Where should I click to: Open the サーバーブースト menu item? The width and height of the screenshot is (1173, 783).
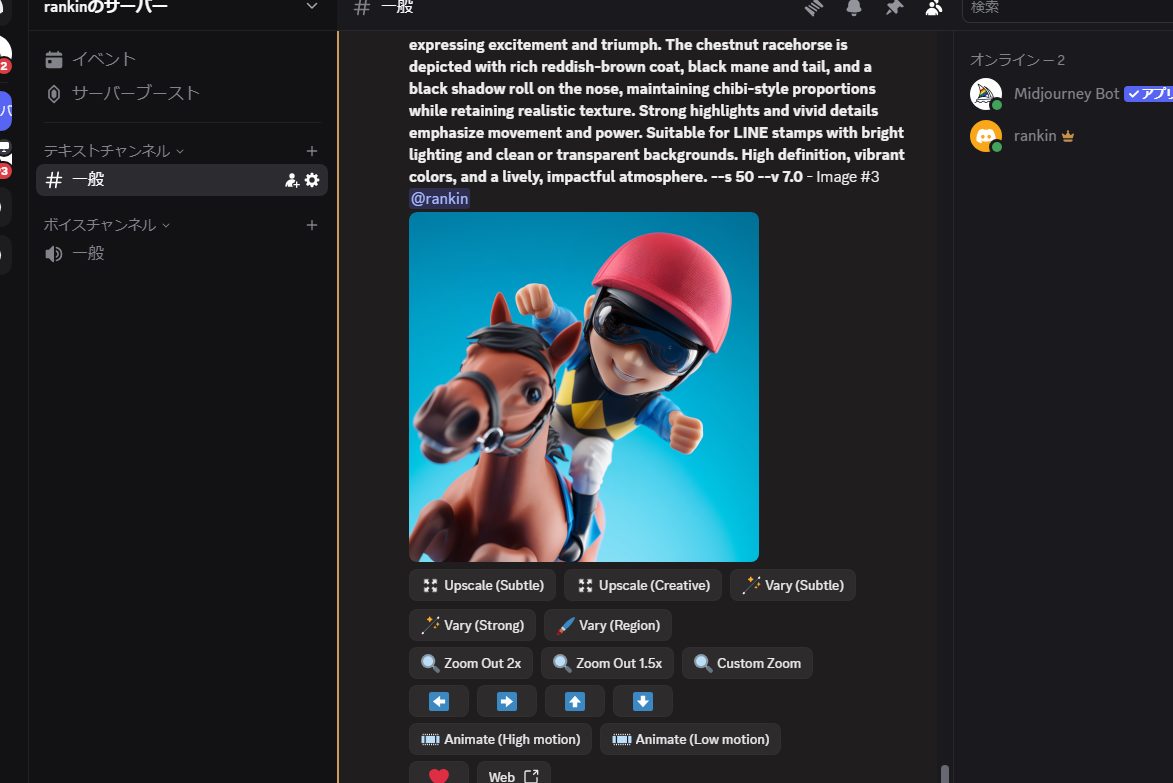tap(135, 93)
